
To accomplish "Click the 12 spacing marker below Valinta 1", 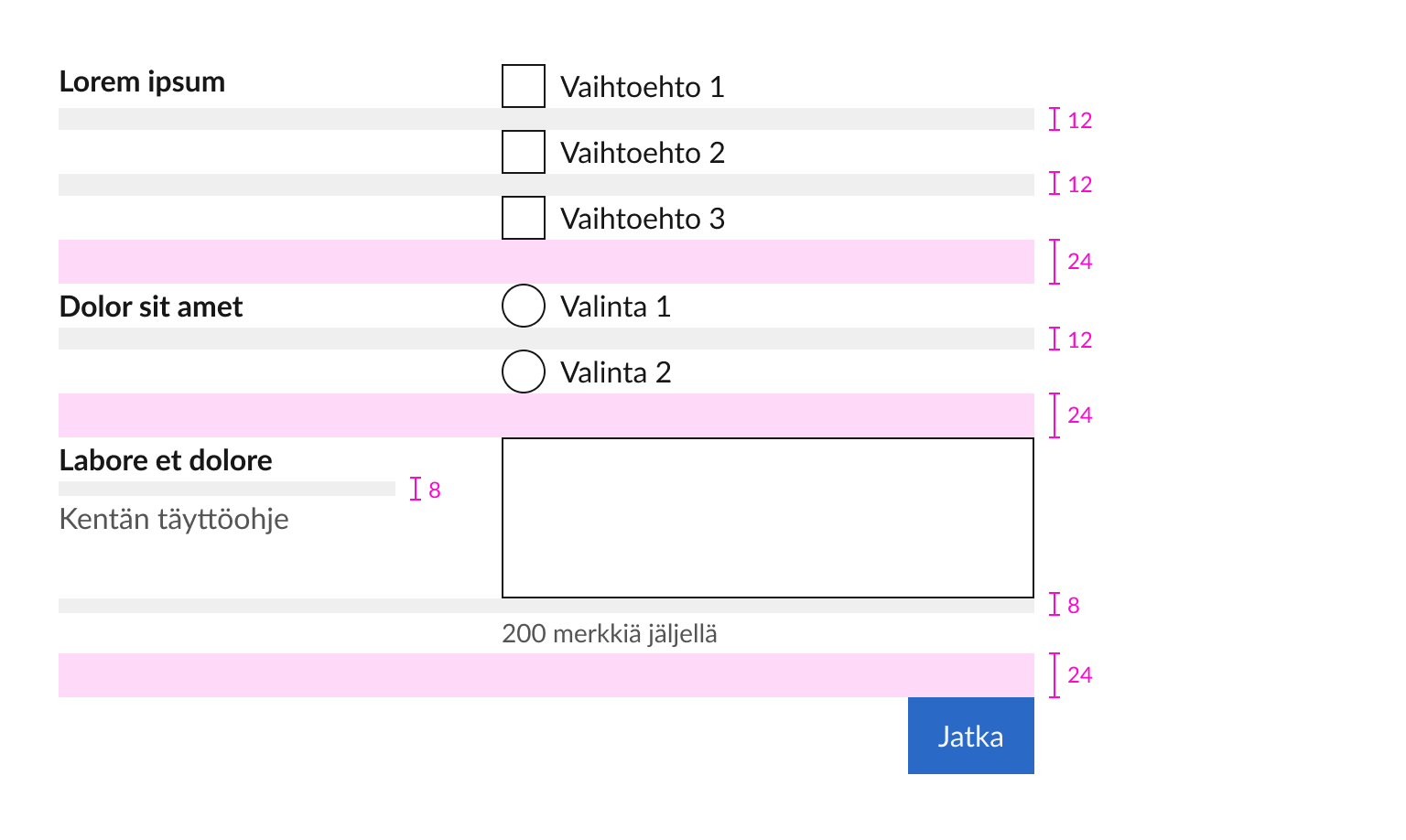I will 1079,339.
